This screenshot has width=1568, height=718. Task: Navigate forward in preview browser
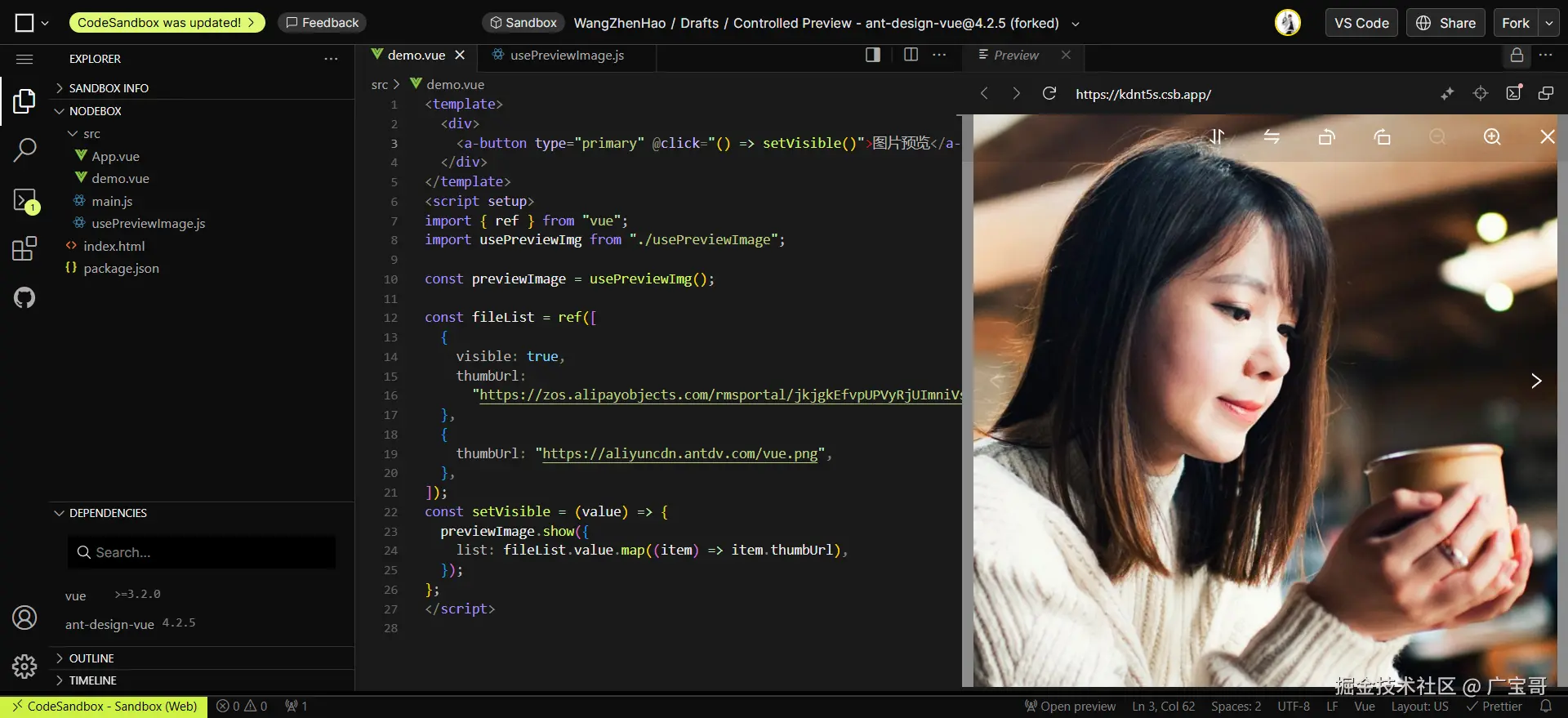tap(1016, 94)
